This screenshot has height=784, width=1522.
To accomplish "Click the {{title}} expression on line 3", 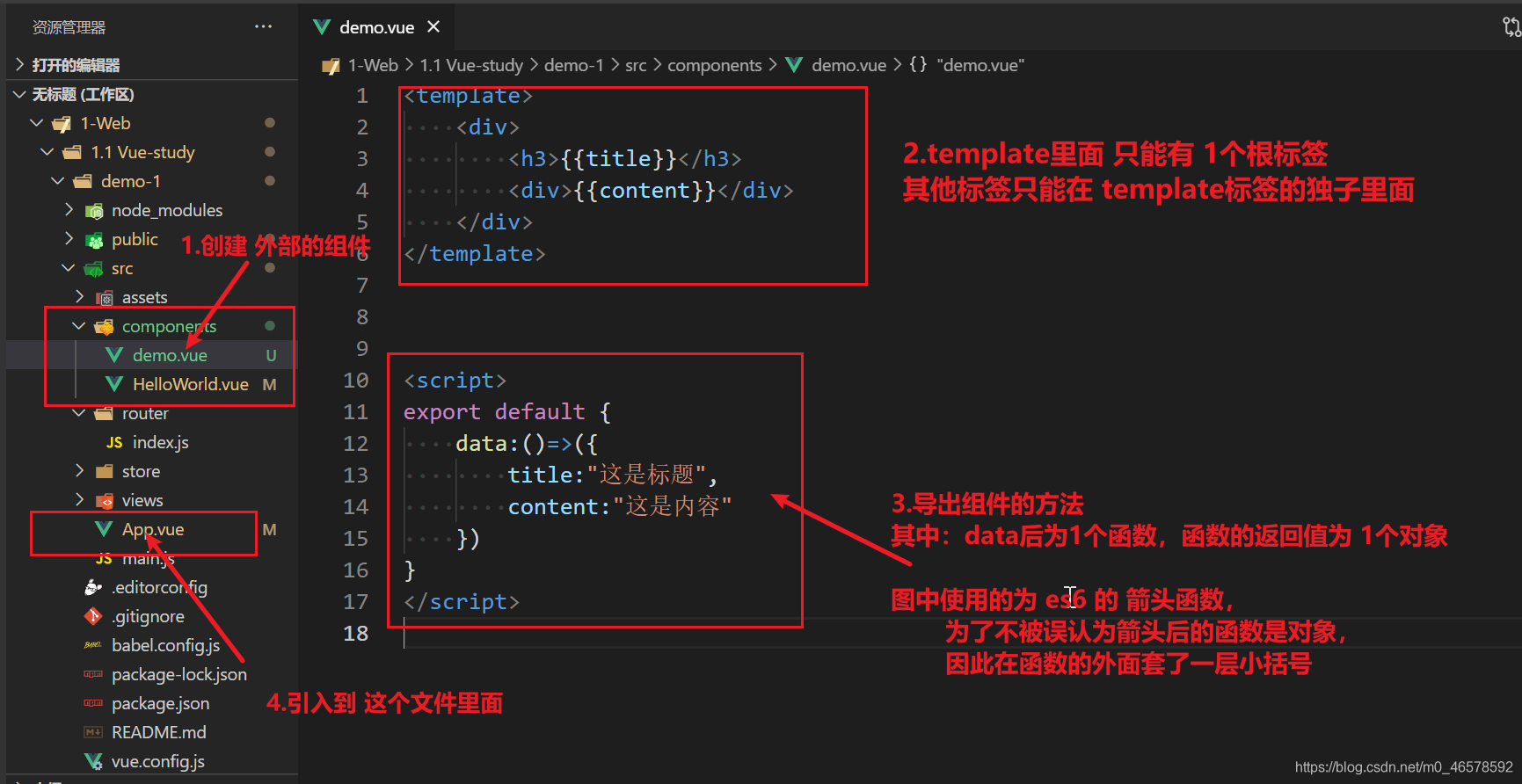I will tap(619, 158).
